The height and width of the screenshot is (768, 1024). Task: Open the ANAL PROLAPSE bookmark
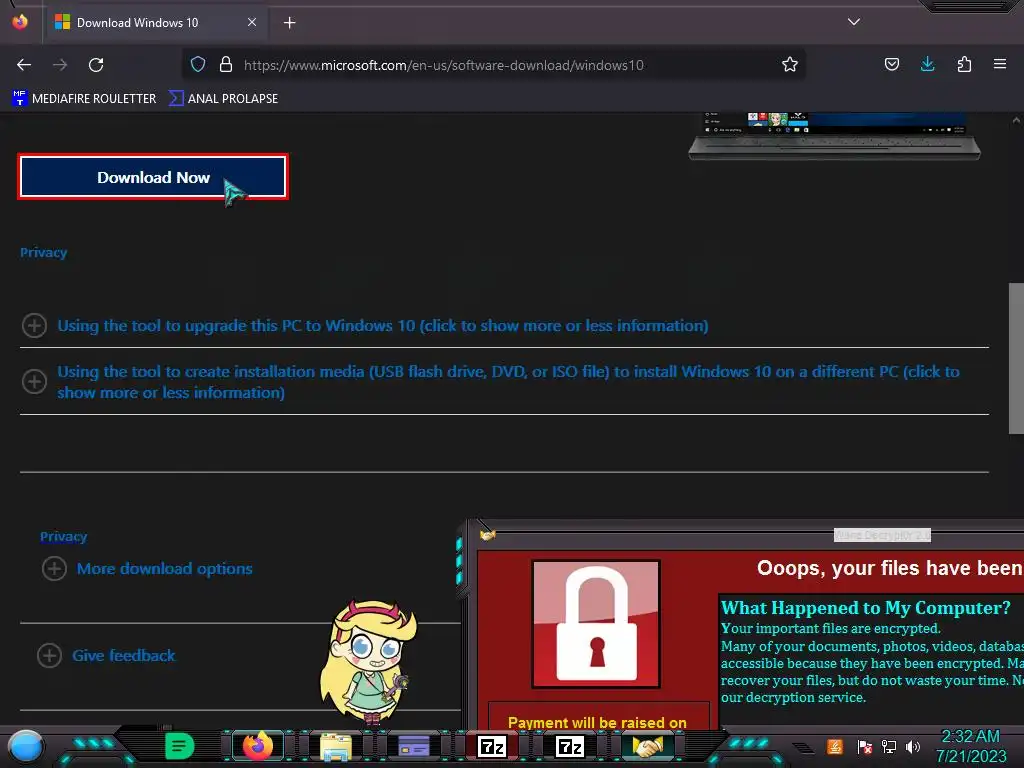pos(223,99)
